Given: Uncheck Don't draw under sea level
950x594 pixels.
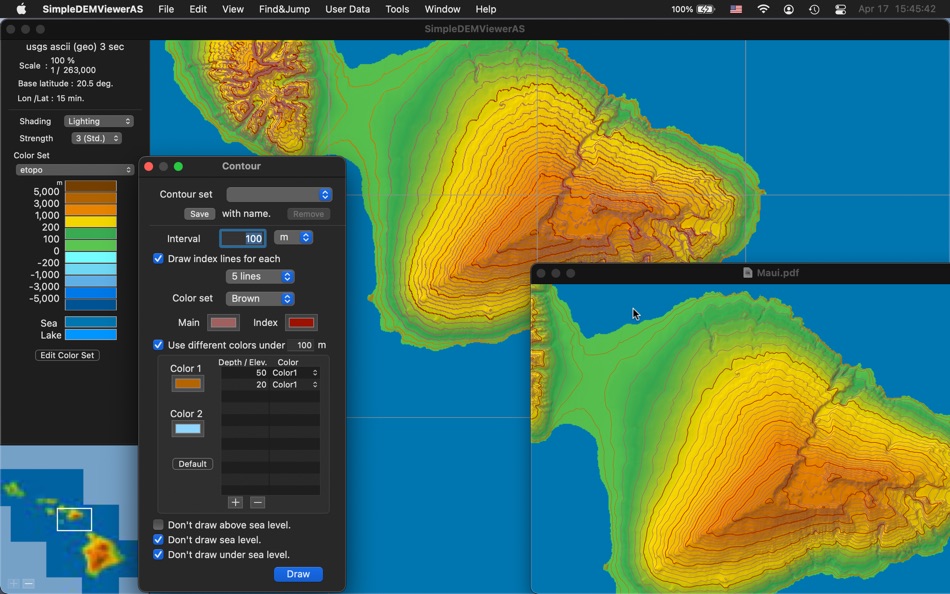Looking at the screenshot, I should pyautogui.click(x=158, y=555).
